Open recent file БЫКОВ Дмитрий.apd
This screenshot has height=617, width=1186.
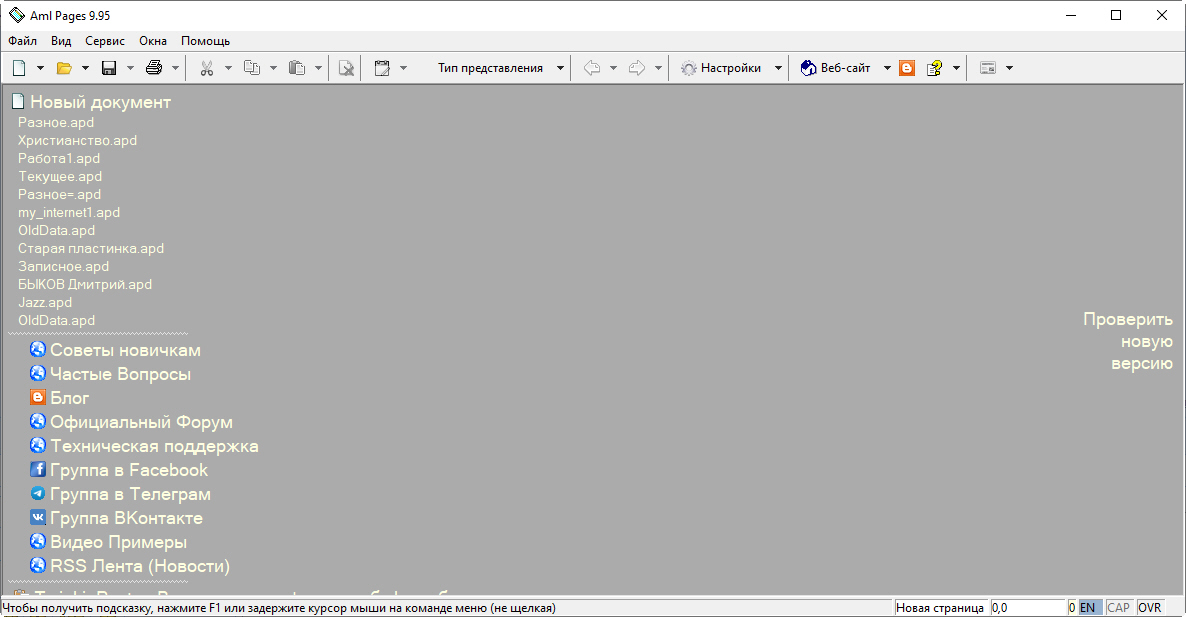[85, 284]
